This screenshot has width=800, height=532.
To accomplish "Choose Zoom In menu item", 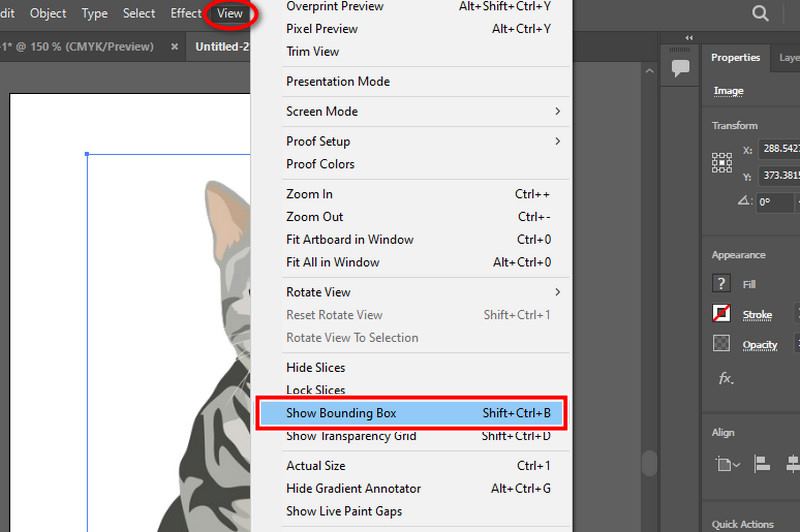I will click(418, 194).
